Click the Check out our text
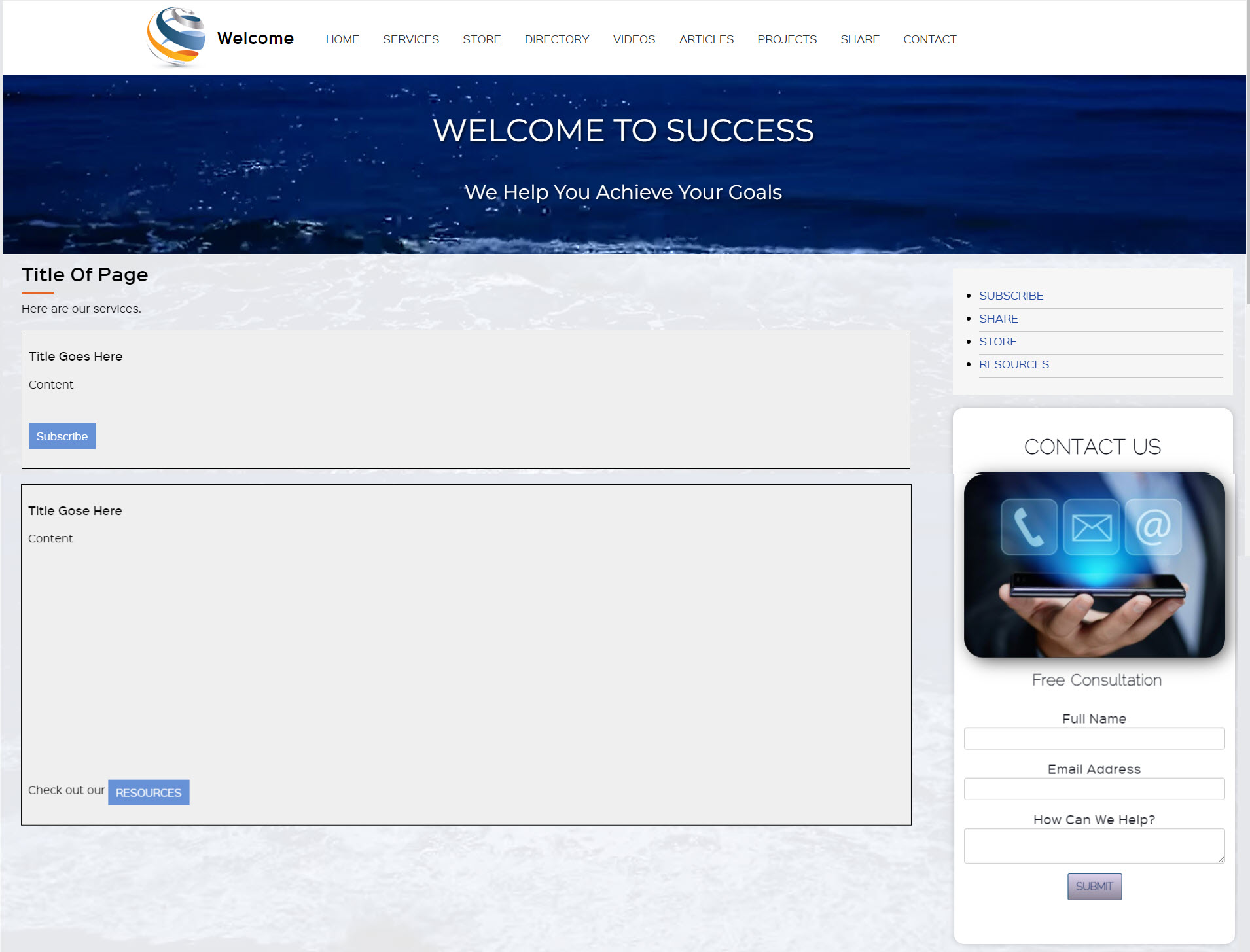The height and width of the screenshot is (952, 1250). click(66, 790)
